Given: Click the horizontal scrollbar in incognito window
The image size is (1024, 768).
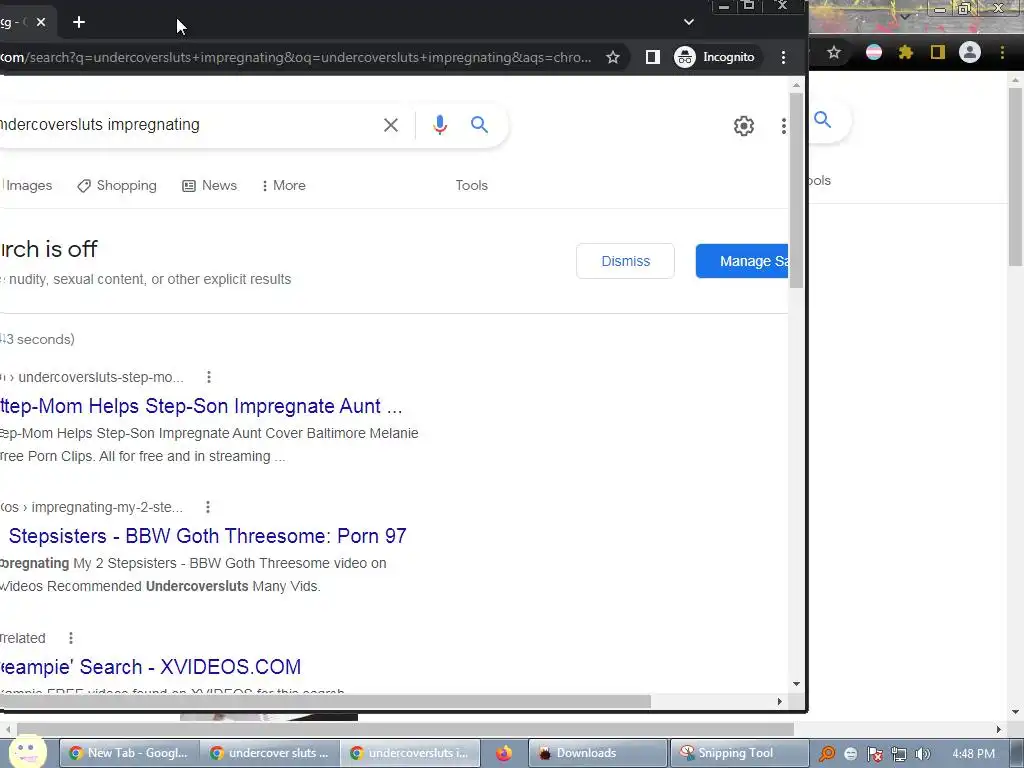Looking at the screenshot, I should point(325,701).
